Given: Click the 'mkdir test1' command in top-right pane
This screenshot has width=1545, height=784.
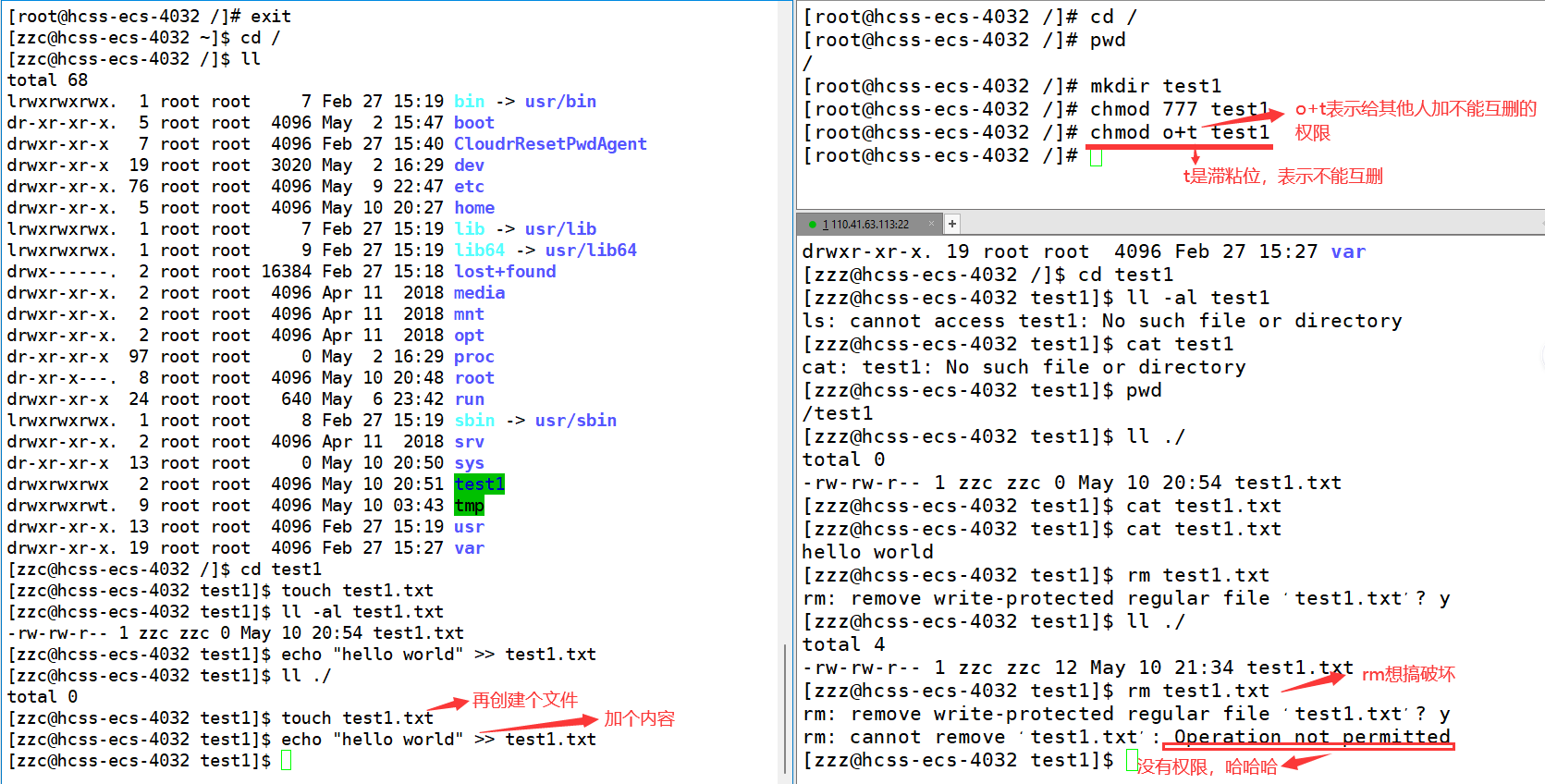Looking at the screenshot, I should [1156, 86].
